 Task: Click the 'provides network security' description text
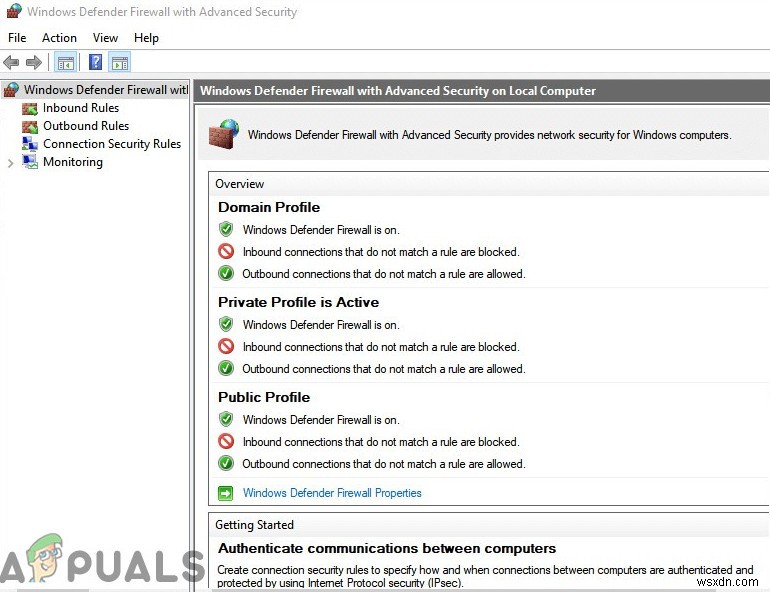point(490,135)
